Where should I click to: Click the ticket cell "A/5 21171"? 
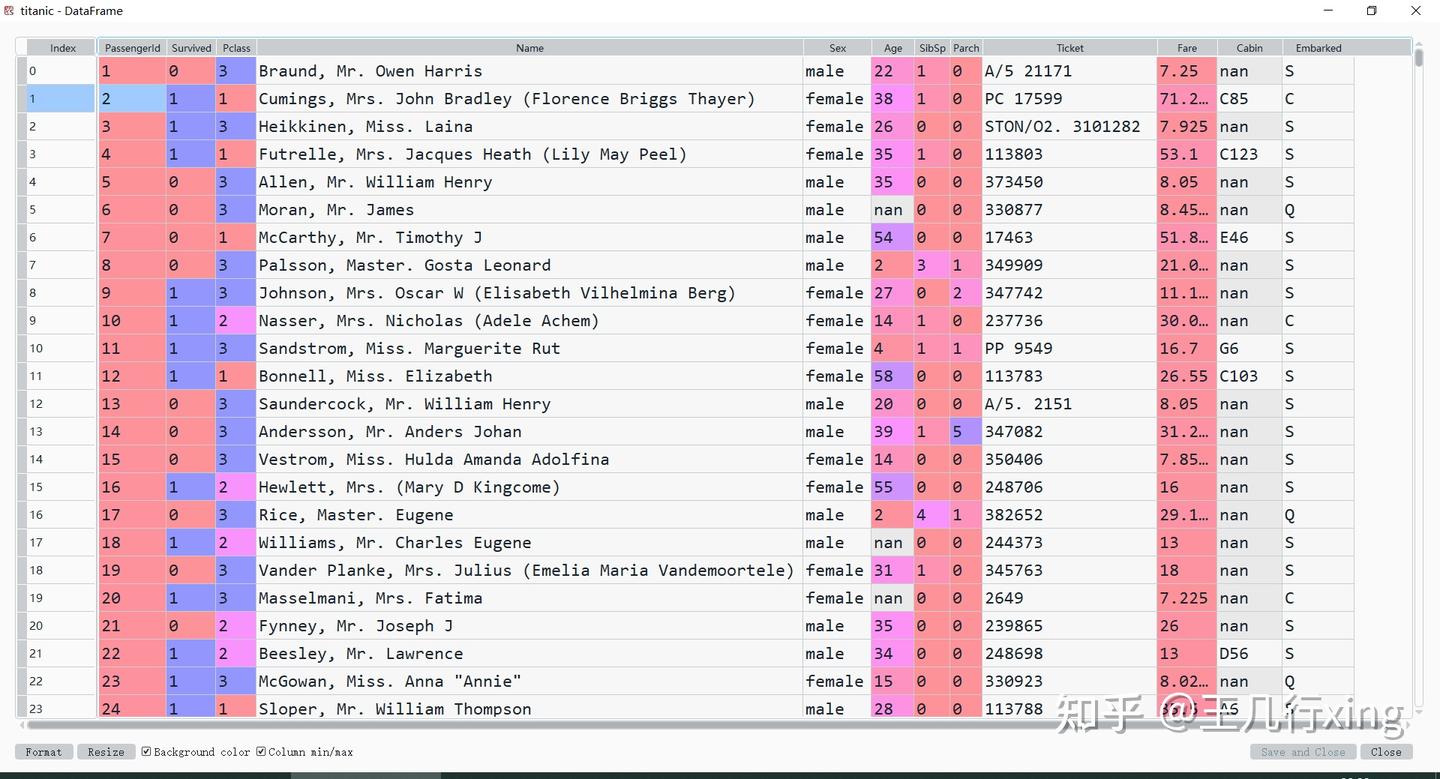click(x=1070, y=71)
